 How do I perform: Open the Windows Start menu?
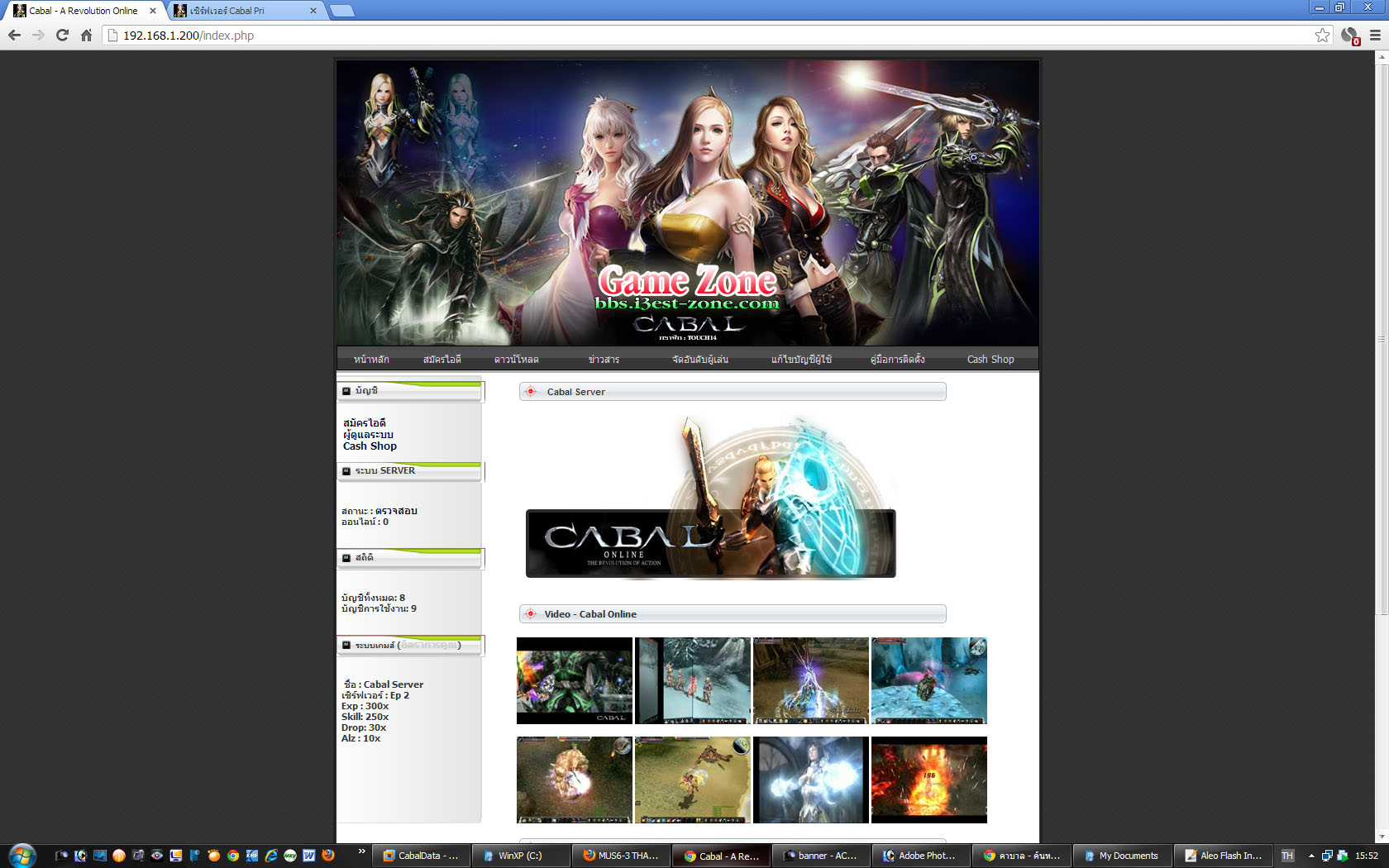pyautogui.click(x=21, y=856)
